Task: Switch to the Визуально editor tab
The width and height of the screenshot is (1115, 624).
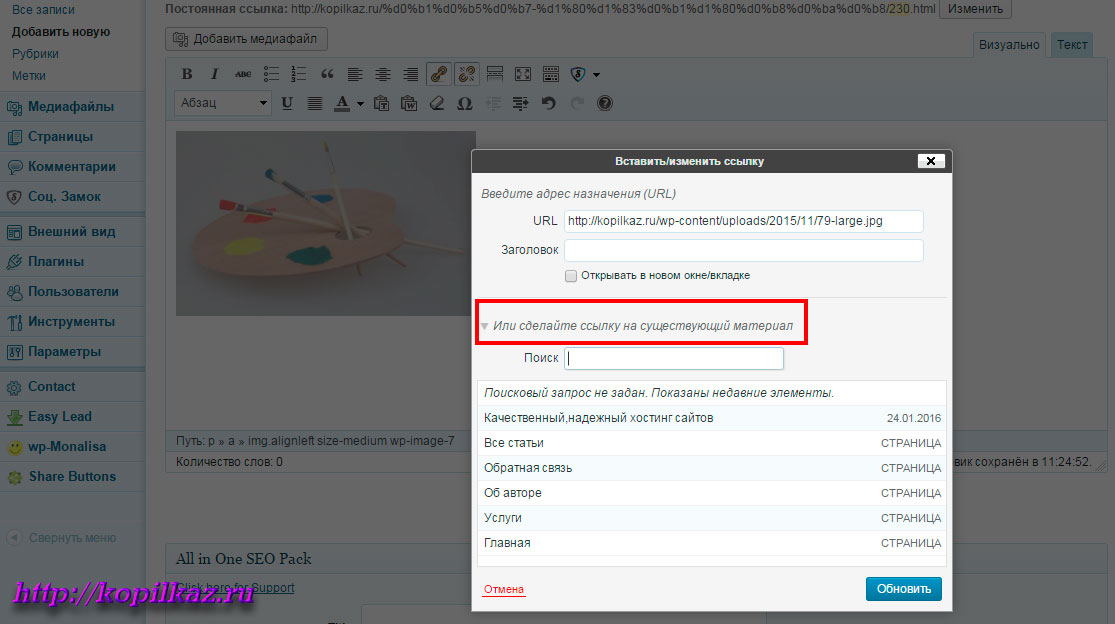Action: click(x=1009, y=45)
